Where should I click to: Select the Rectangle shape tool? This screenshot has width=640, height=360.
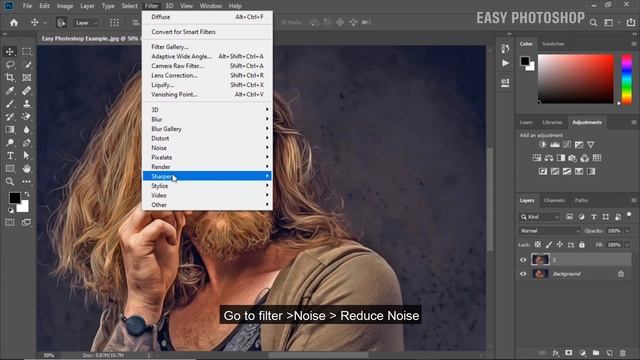(10, 169)
